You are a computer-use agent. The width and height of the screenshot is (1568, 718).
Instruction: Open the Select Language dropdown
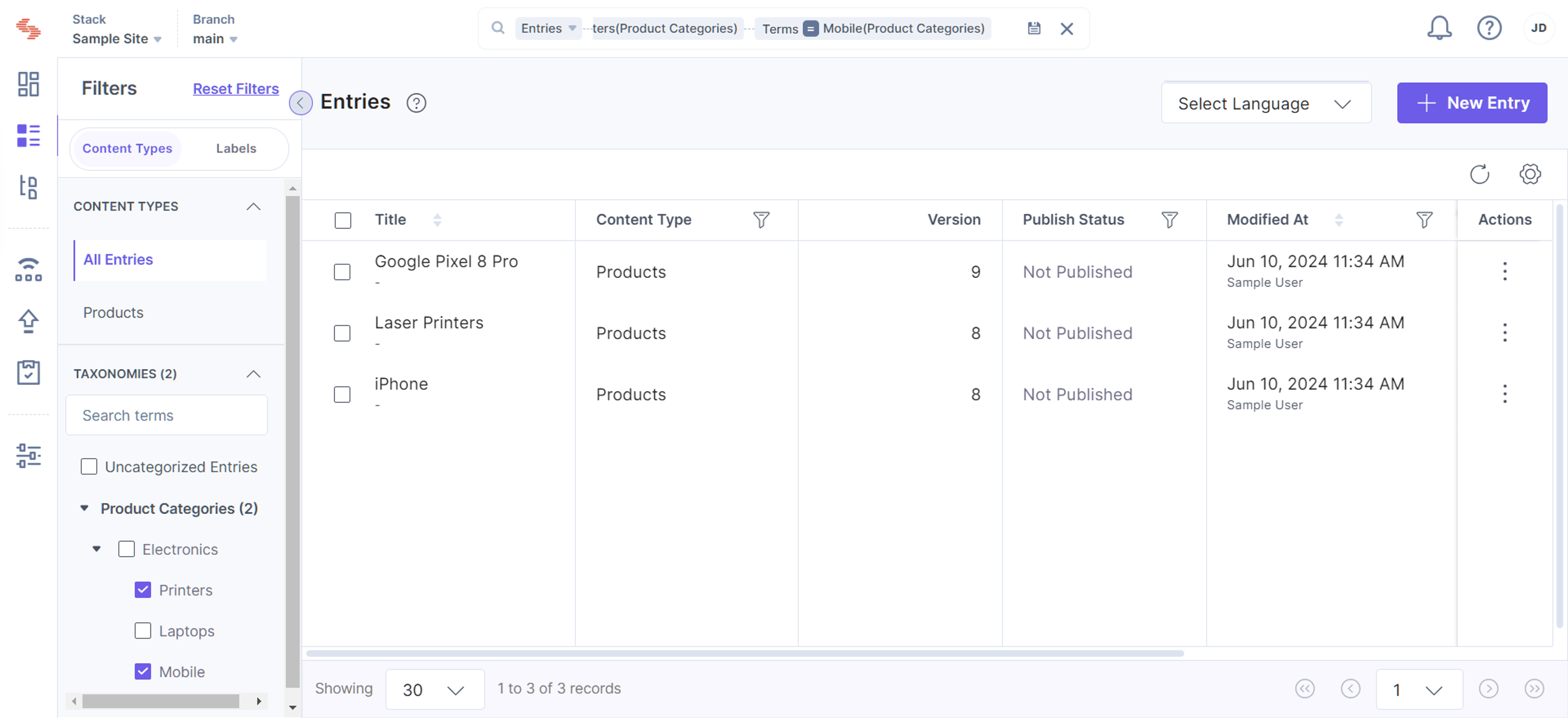pyautogui.click(x=1265, y=103)
